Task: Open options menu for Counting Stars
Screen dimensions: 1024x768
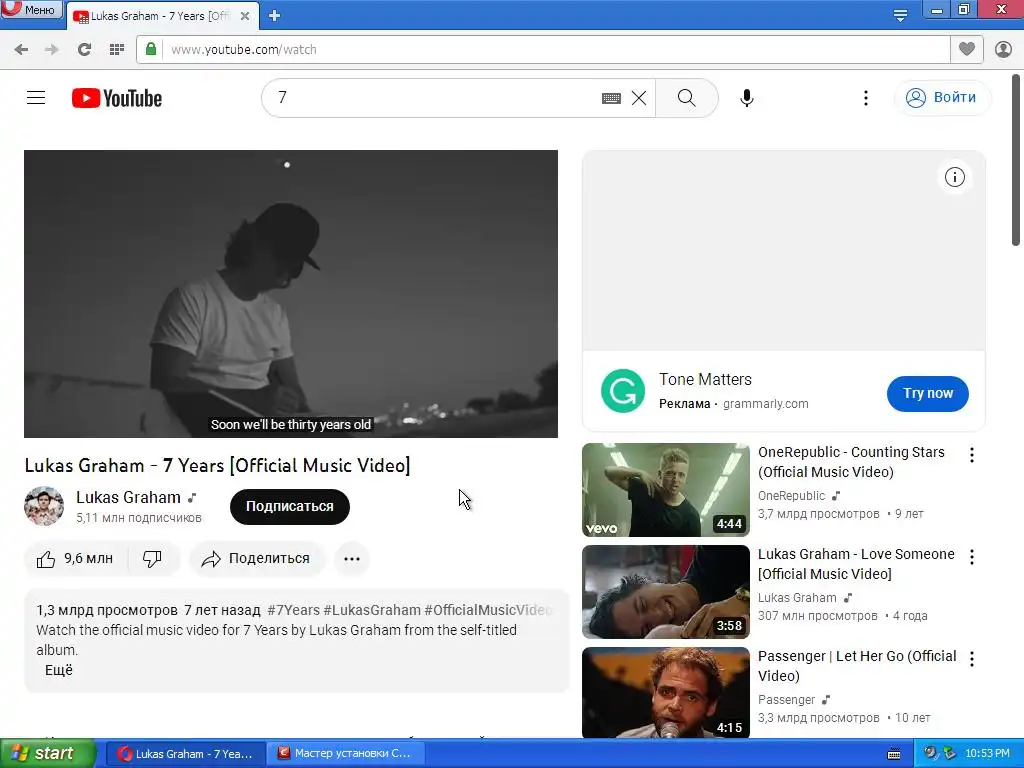Action: [x=972, y=455]
